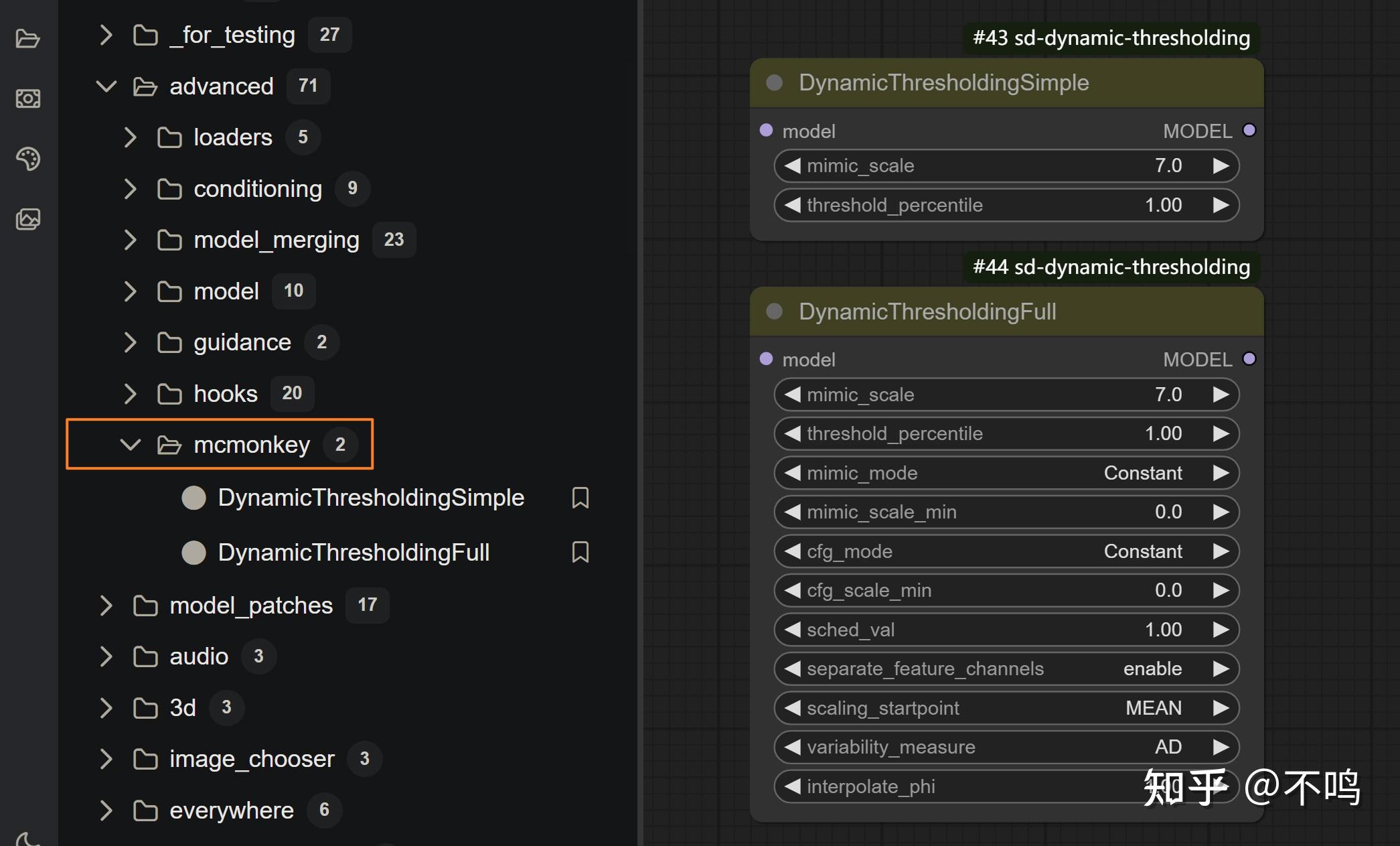Open the camera/capture sidebar icon

pos(27,98)
